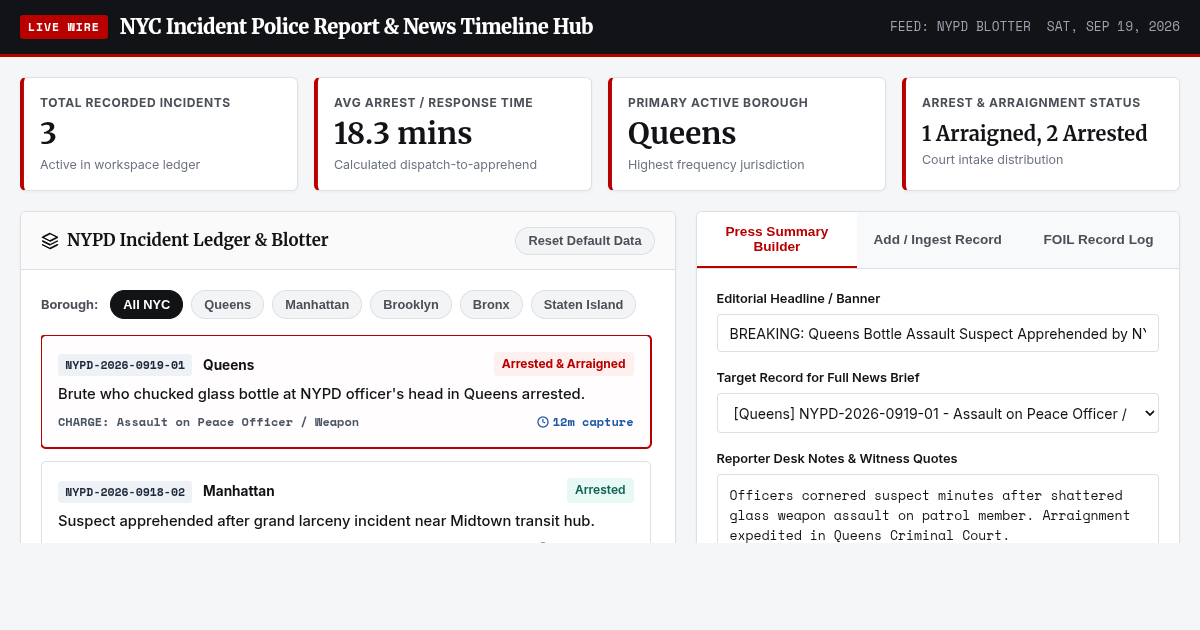Click the Primary Active Borough Queens value

click(x=682, y=133)
